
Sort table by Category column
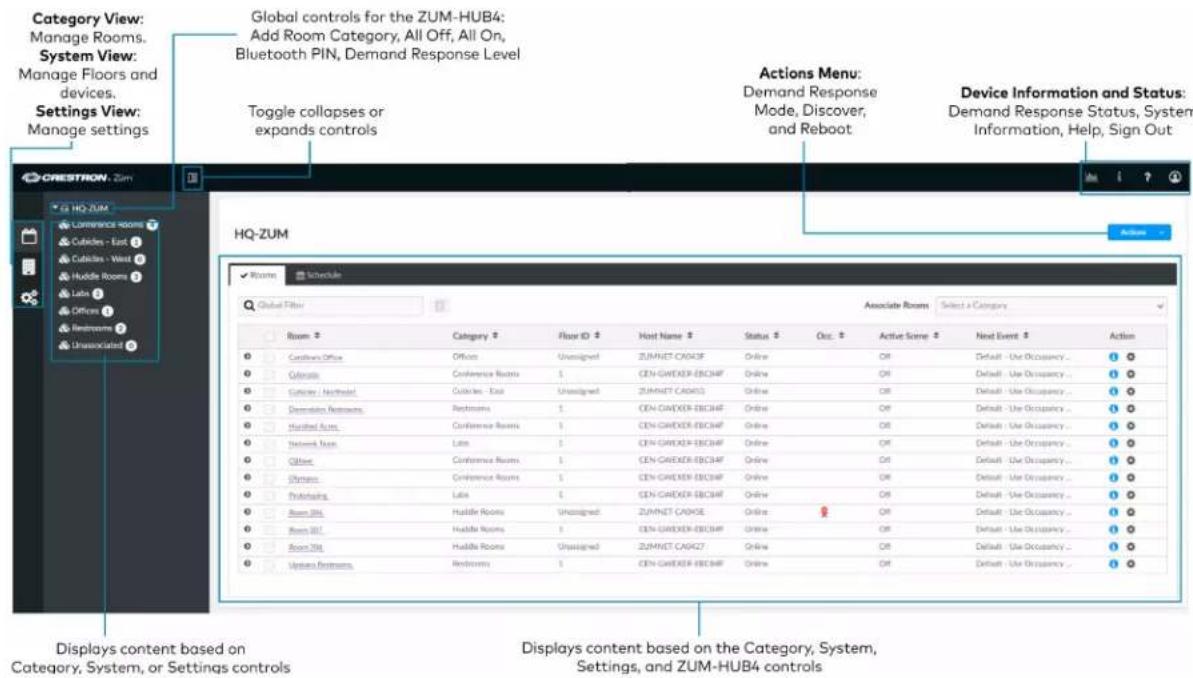pyautogui.click(x=476, y=336)
